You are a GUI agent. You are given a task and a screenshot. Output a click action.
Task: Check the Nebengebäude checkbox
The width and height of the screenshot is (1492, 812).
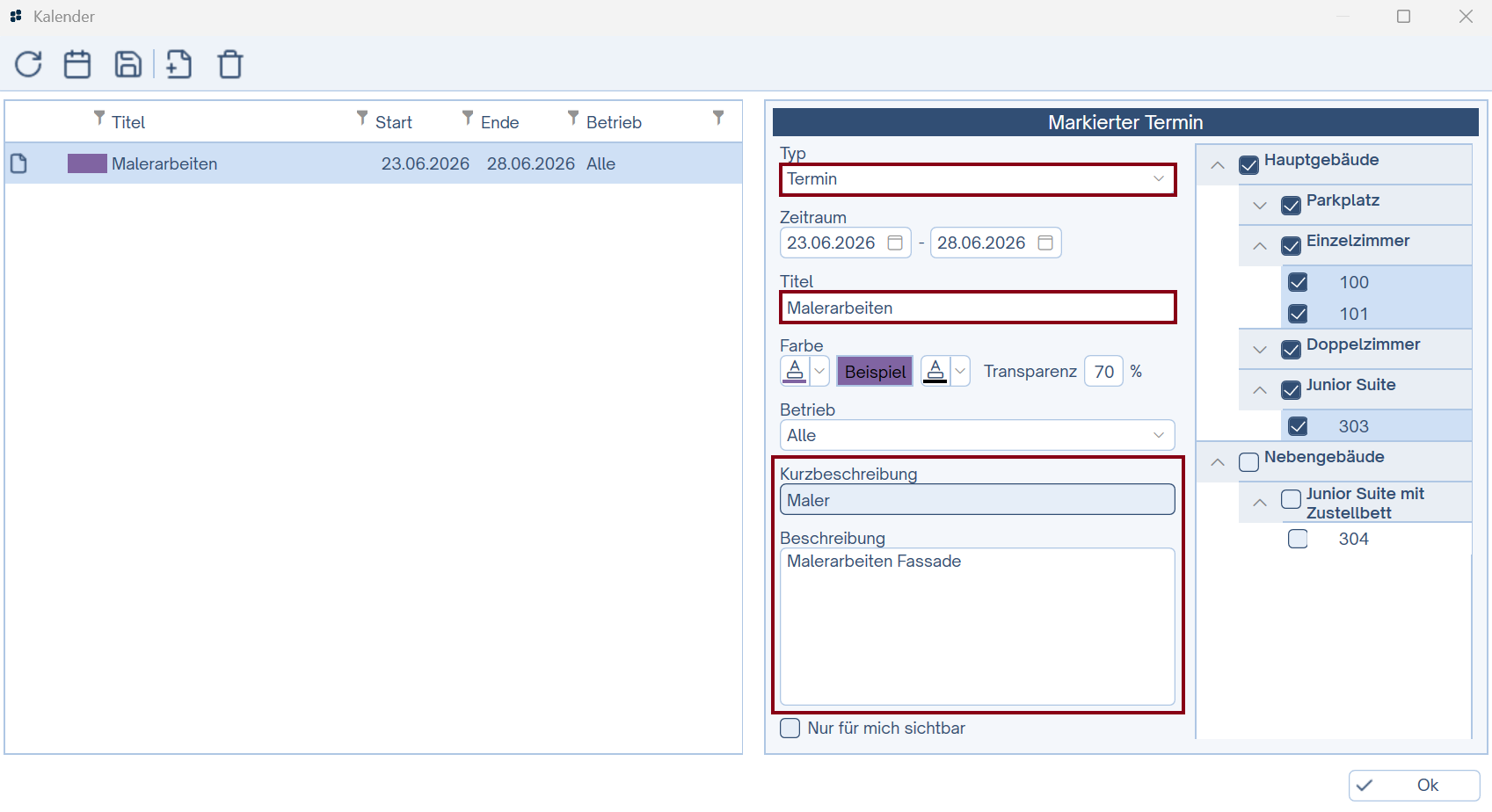(1248, 462)
